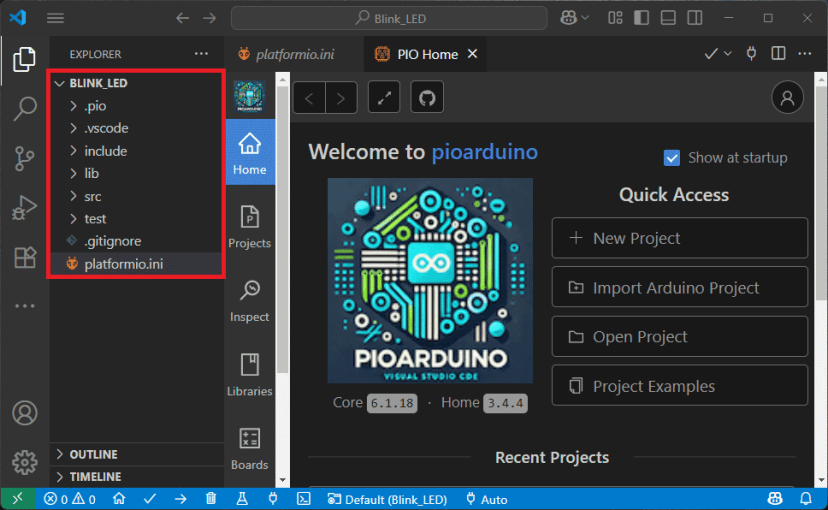Image resolution: width=828 pixels, height=510 pixels.
Task: Open the Copilot dropdown arrow in title bar
Action: point(585,18)
